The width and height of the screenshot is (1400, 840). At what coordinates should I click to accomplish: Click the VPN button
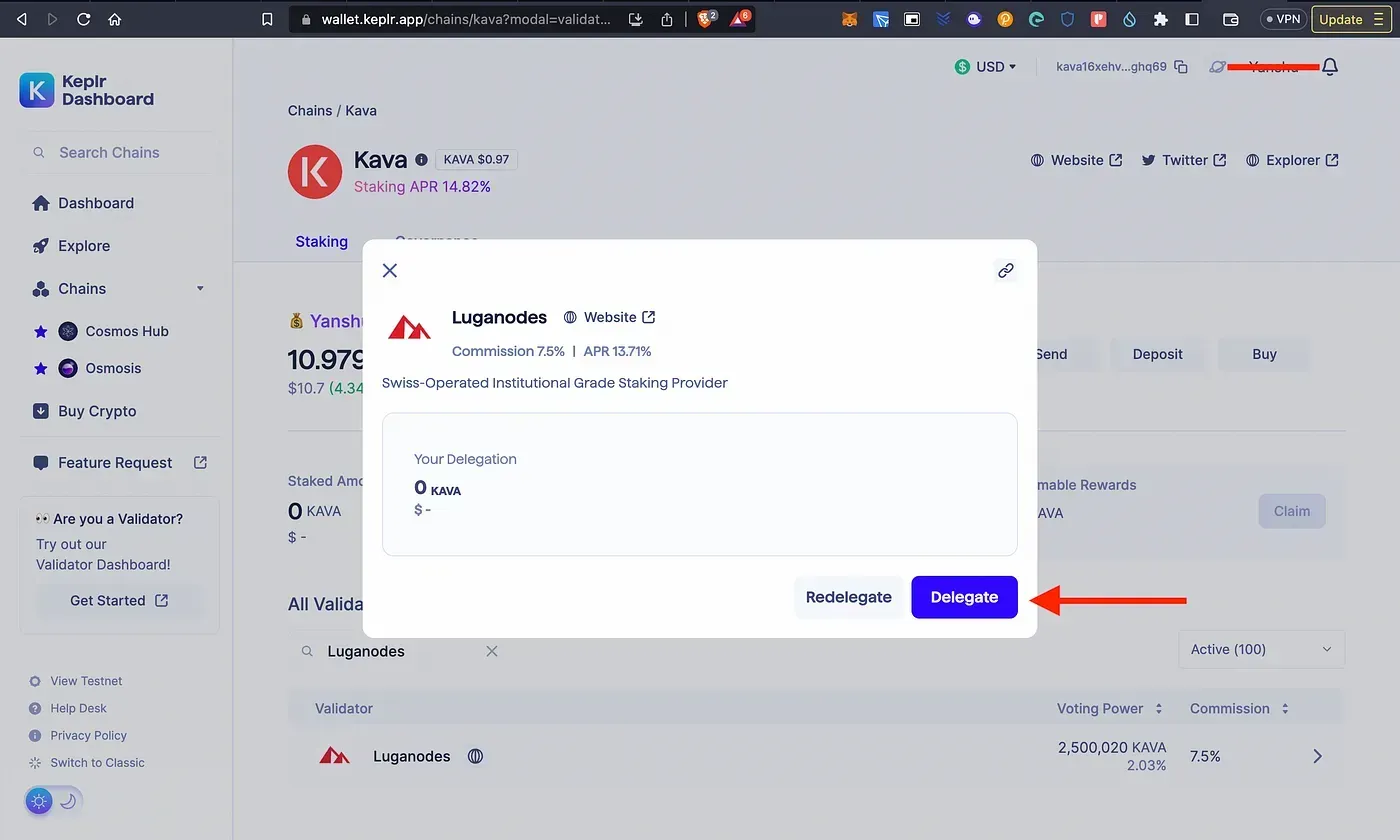1283,19
